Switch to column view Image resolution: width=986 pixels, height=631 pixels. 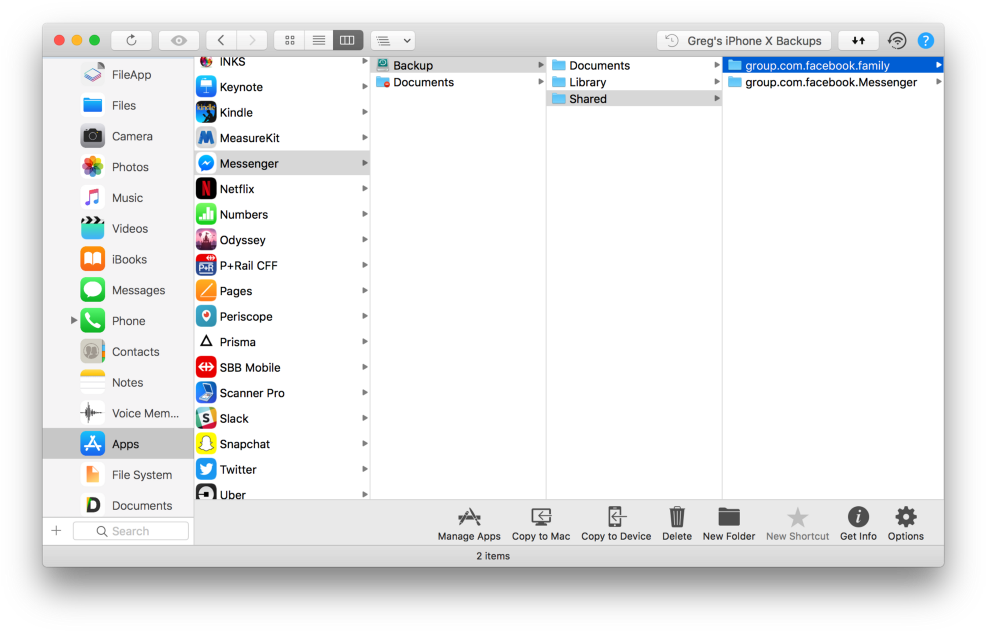tap(347, 40)
